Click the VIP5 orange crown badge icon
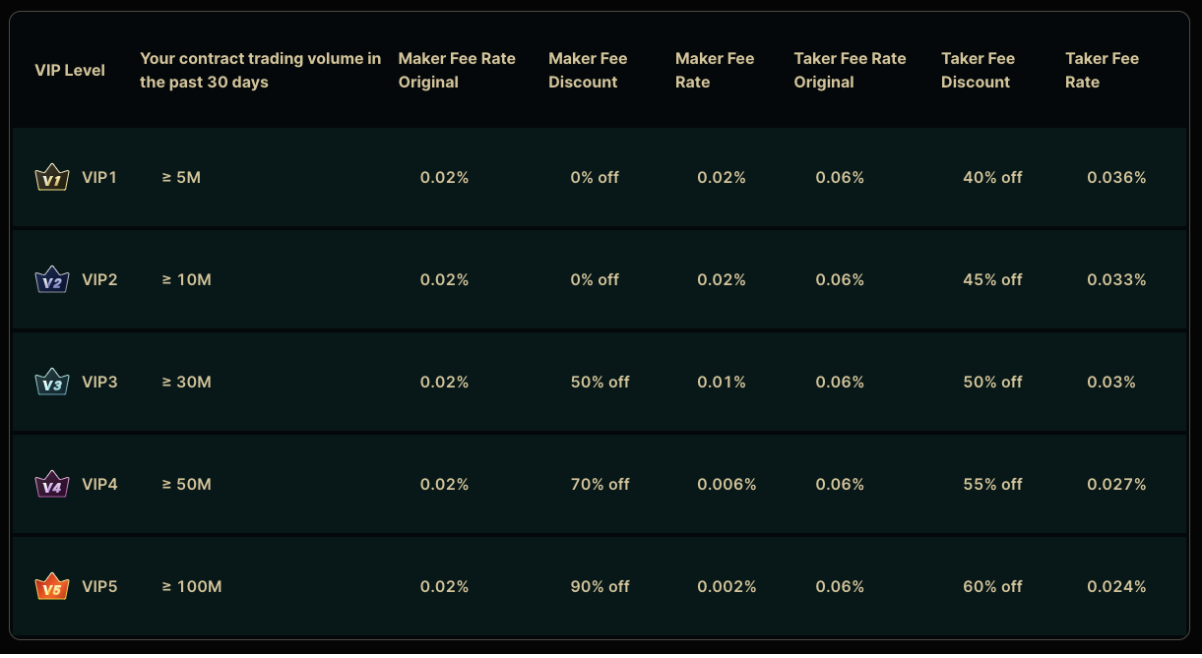1202x658 pixels. (x=52, y=587)
